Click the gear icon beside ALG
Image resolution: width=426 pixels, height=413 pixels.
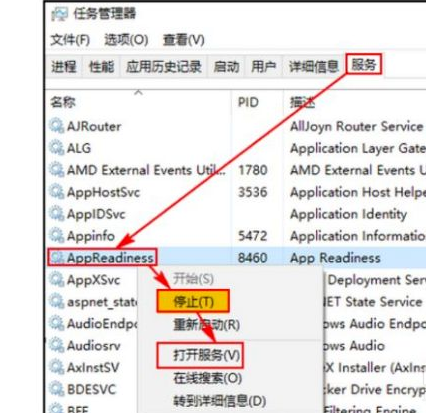pyautogui.click(x=57, y=148)
